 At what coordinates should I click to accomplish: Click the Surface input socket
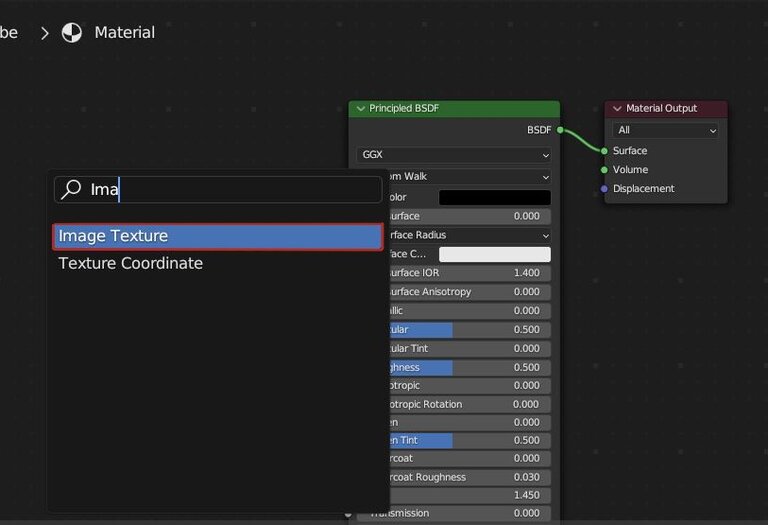pos(604,151)
